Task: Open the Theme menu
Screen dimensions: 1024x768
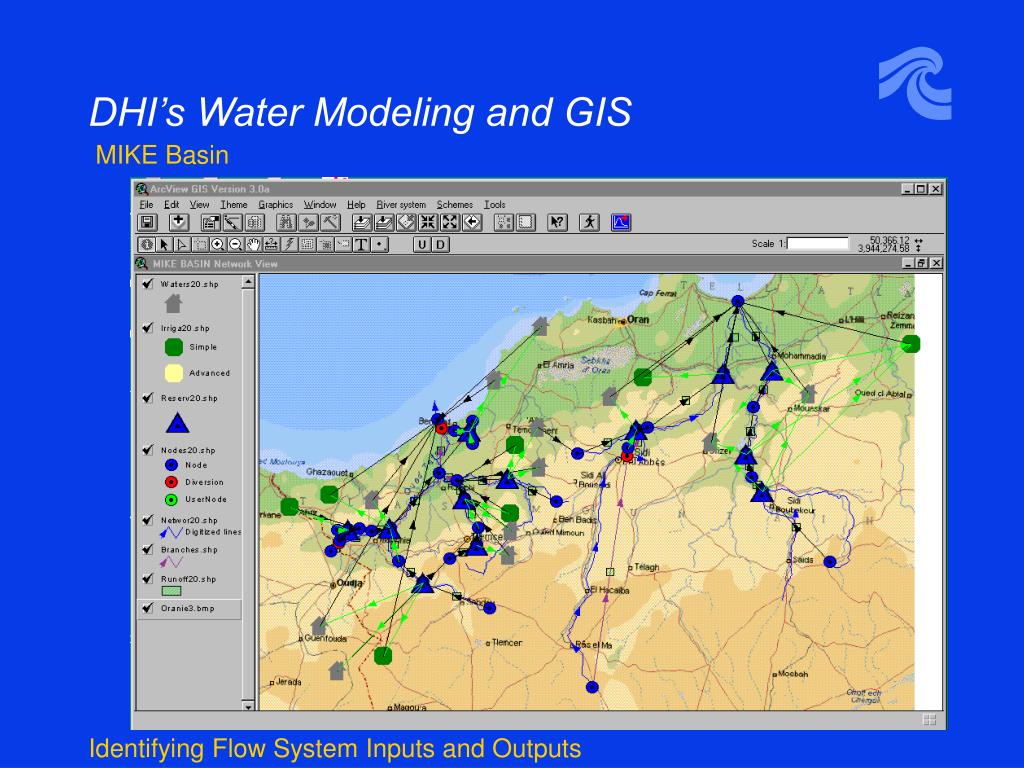Action: click(234, 204)
